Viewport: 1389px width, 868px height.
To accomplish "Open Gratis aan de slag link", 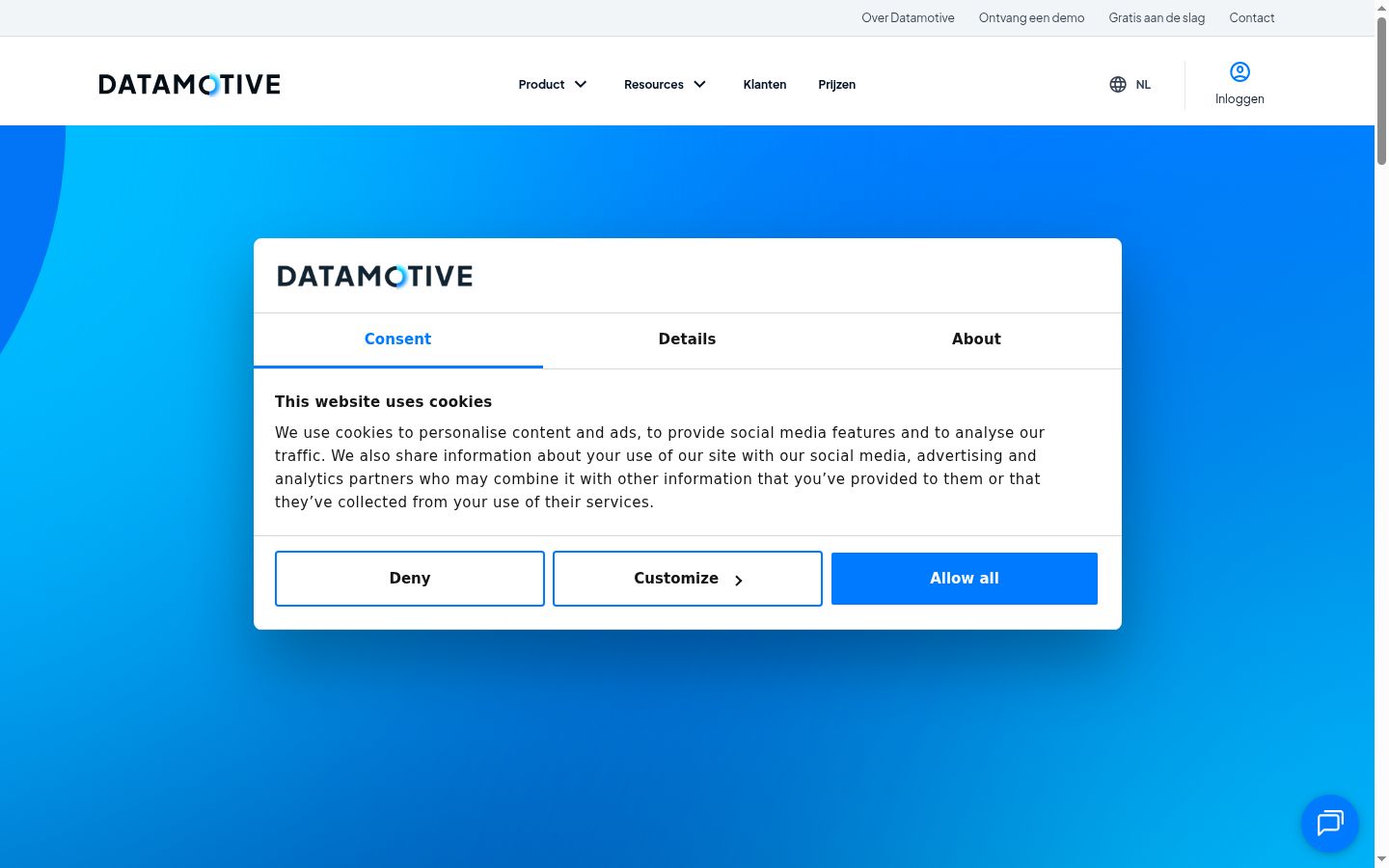I will click(x=1157, y=18).
